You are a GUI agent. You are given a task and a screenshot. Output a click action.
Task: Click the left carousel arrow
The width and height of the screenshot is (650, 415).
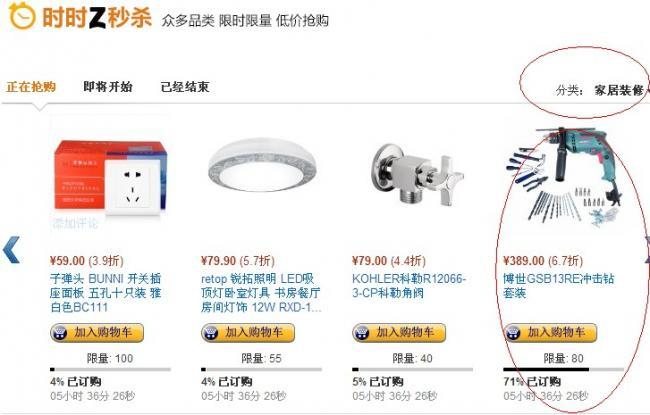coord(11,250)
